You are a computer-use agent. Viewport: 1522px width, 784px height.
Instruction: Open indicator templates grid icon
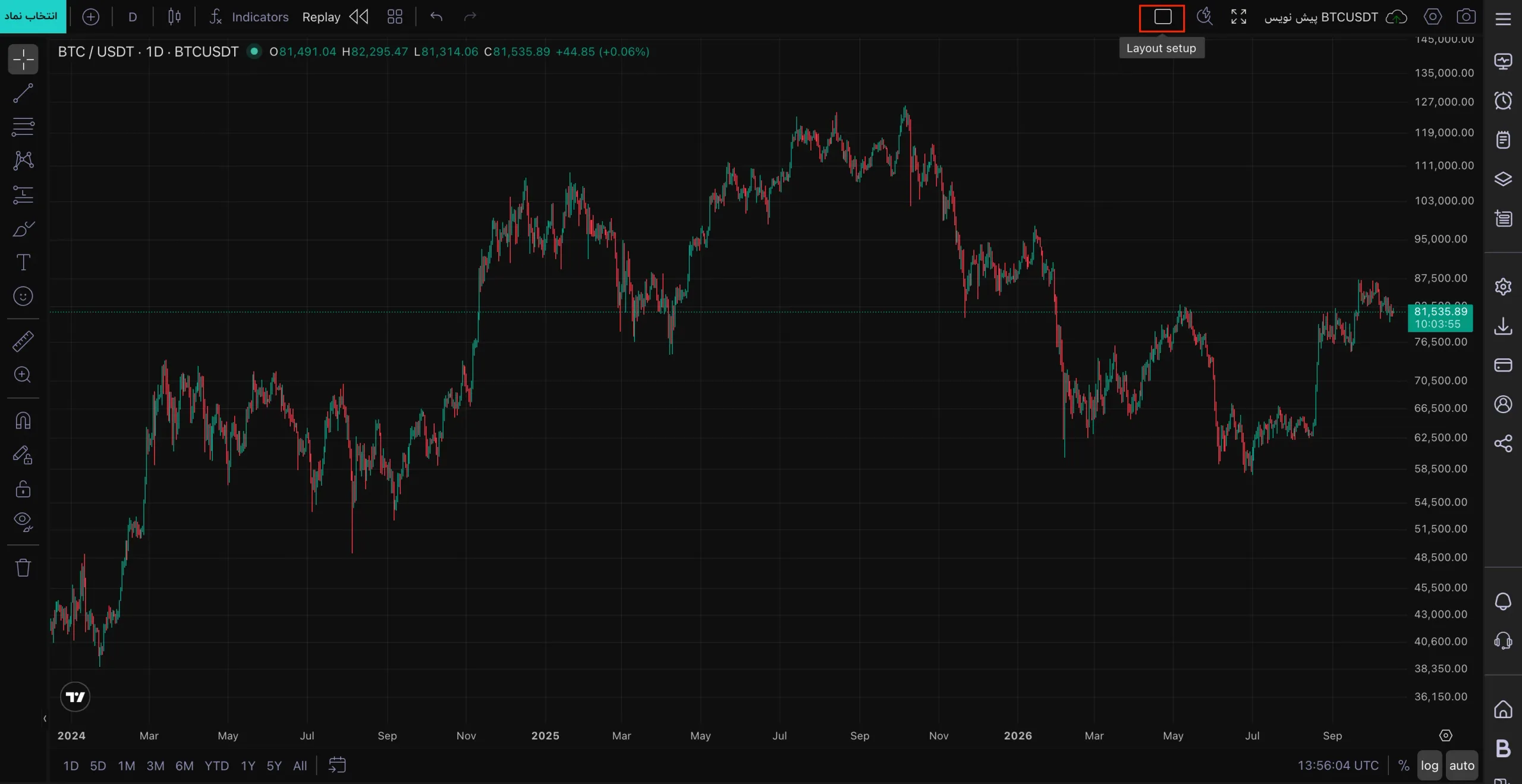coord(395,17)
